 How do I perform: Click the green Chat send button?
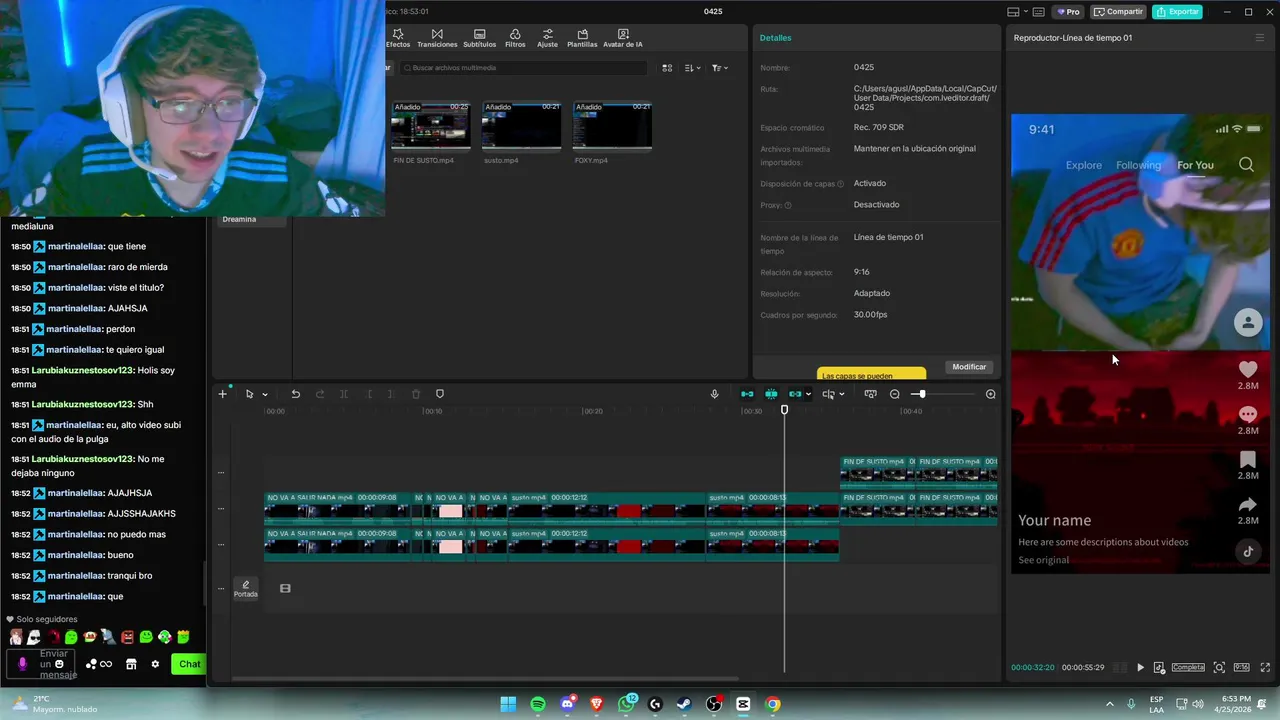(x=189, y=664)
